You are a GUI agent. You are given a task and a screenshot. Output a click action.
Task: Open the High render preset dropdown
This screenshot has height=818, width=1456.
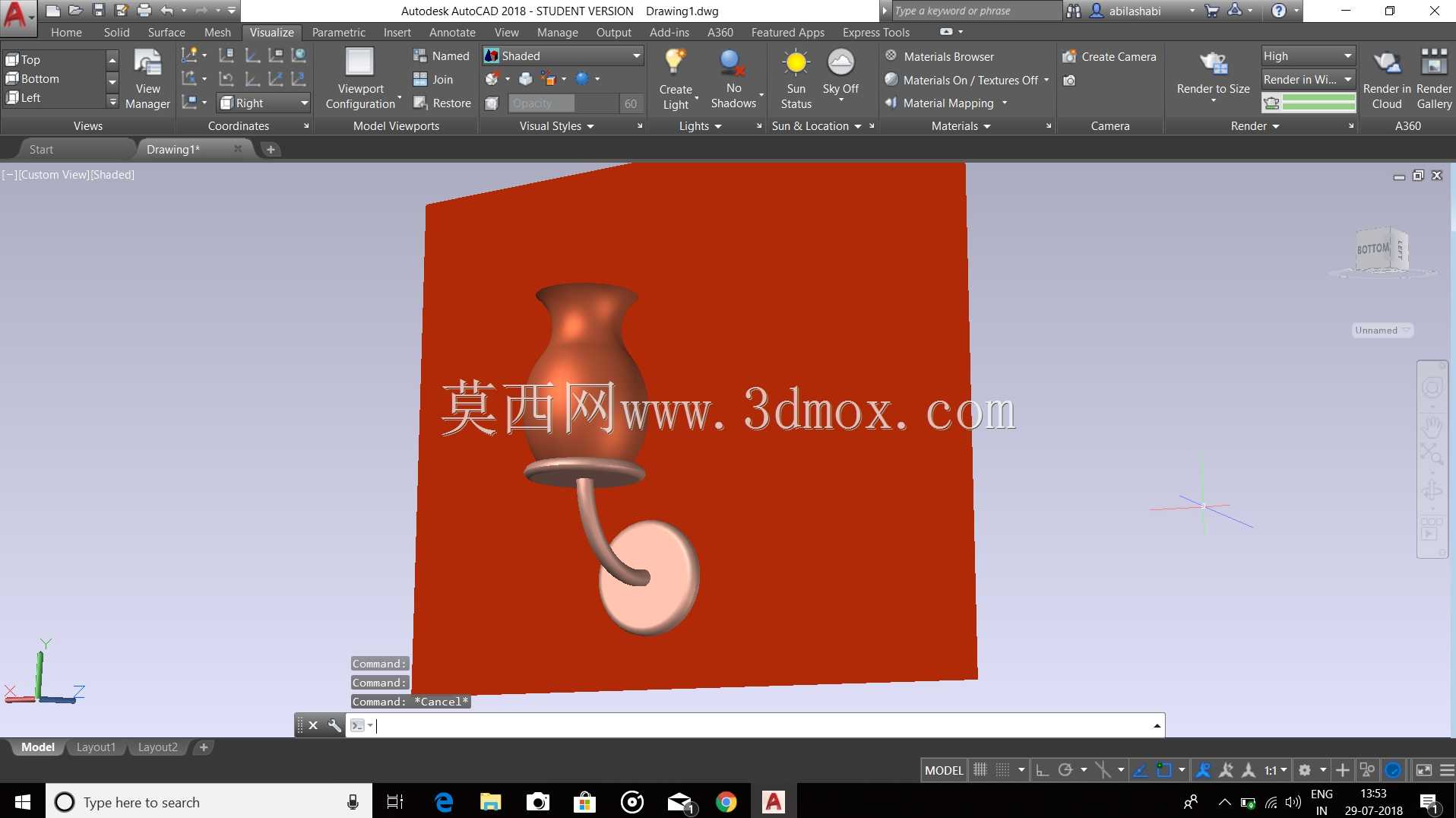(1308, 55)
